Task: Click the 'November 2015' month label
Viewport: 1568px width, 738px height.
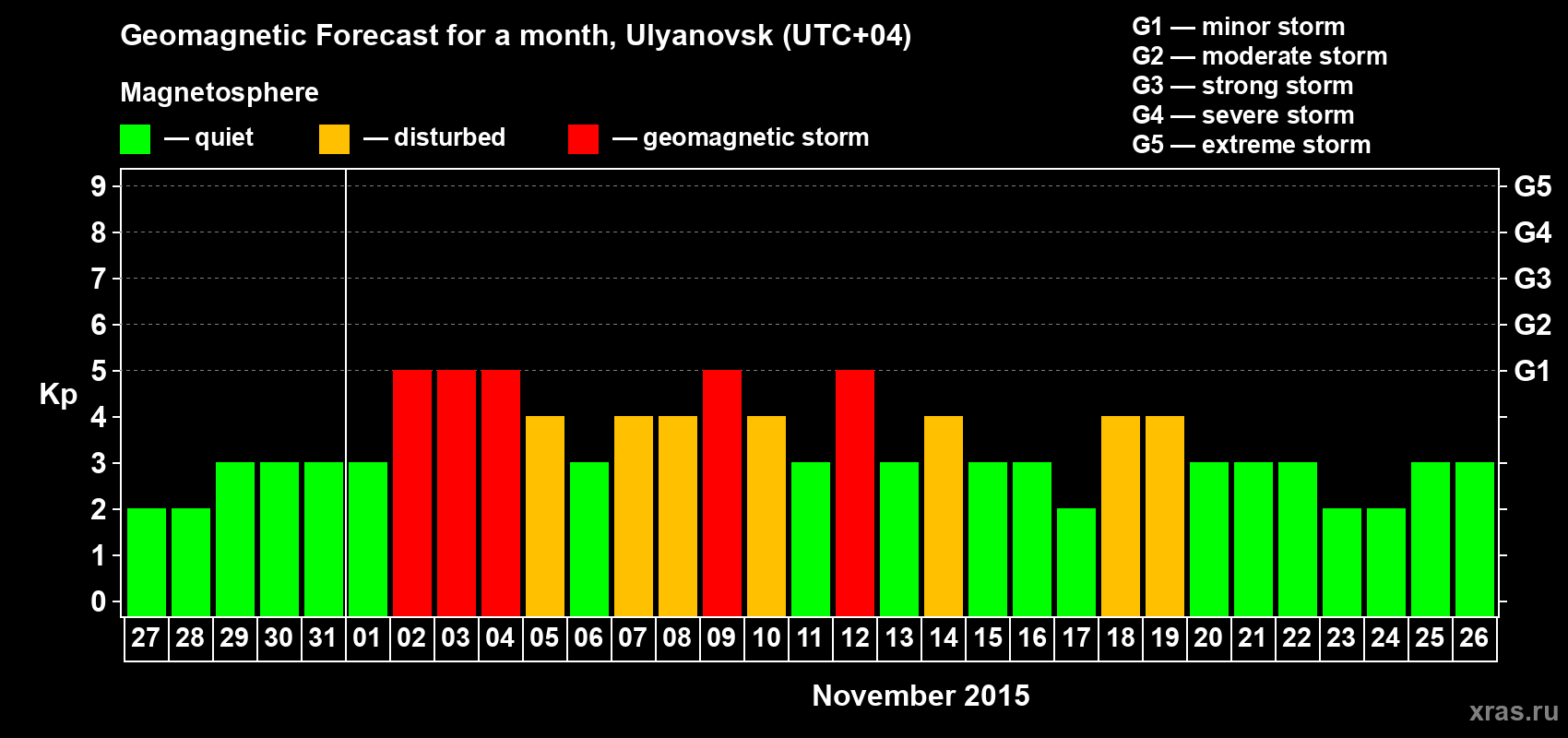Action: [921, 696]
